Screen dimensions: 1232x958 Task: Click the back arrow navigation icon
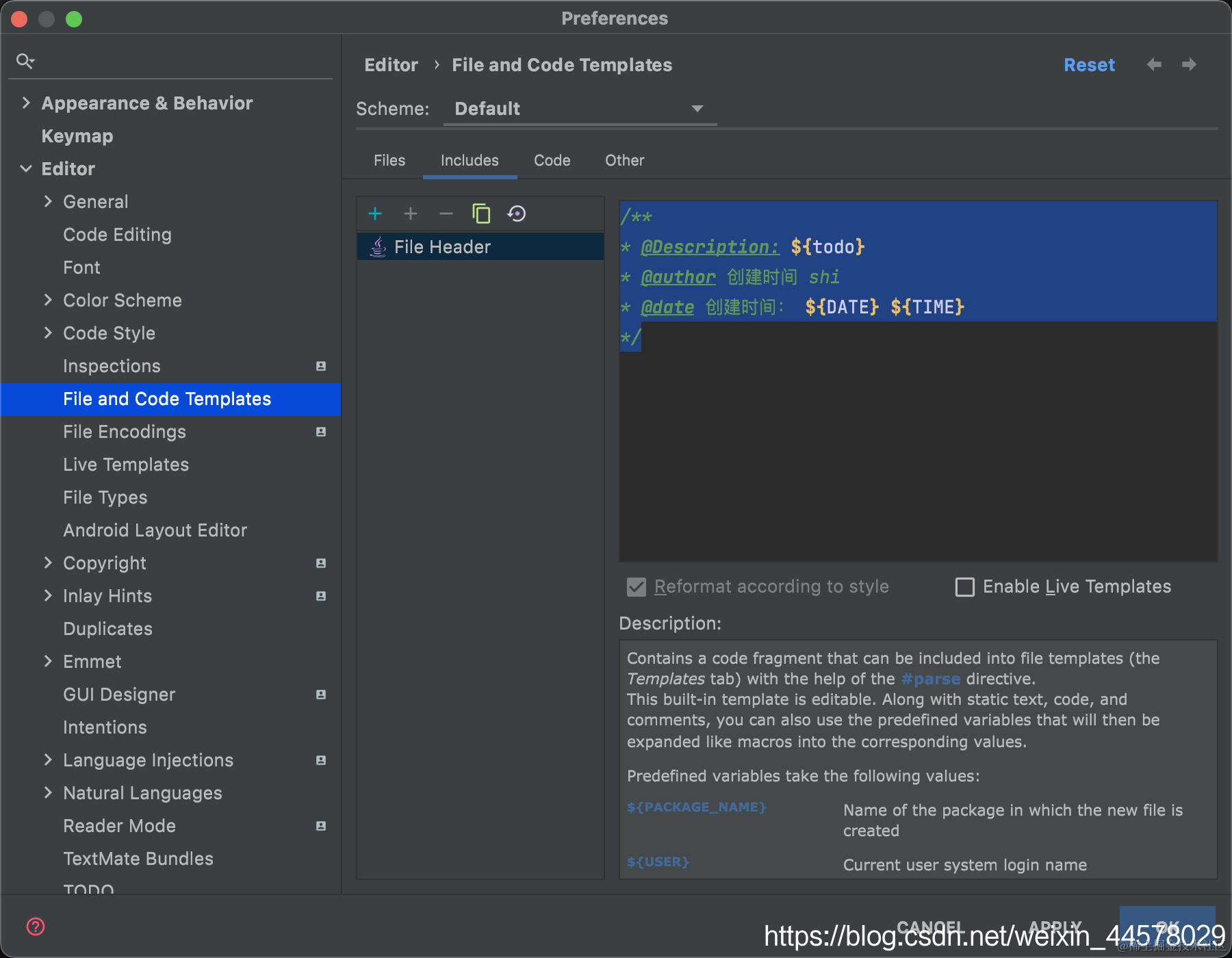click(x=1154, y=64)
